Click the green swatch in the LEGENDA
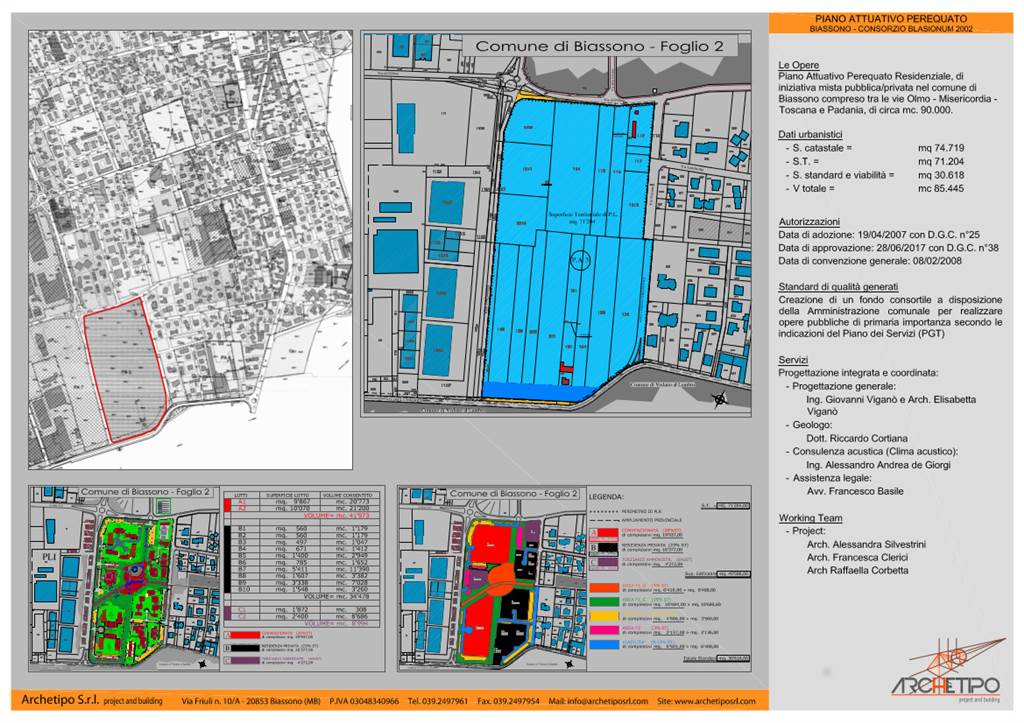Screen dimensions: 1024x723 [604, 602]
